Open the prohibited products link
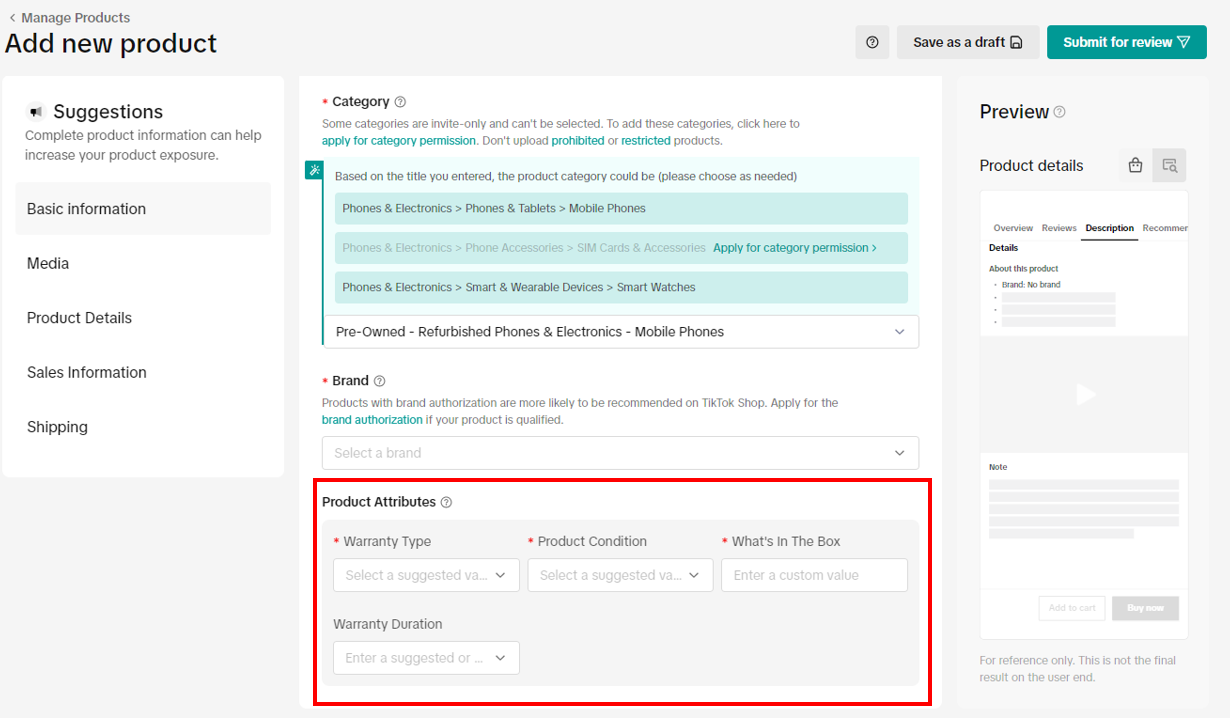The height and width of the screenshot is (718, 1230). (578, 141)
